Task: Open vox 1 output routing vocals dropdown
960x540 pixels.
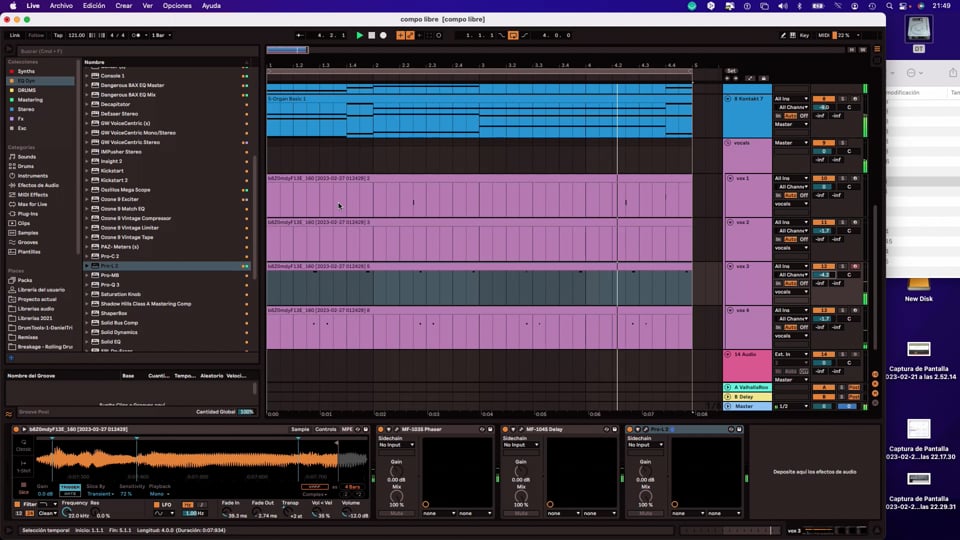Action: point(791,204)
